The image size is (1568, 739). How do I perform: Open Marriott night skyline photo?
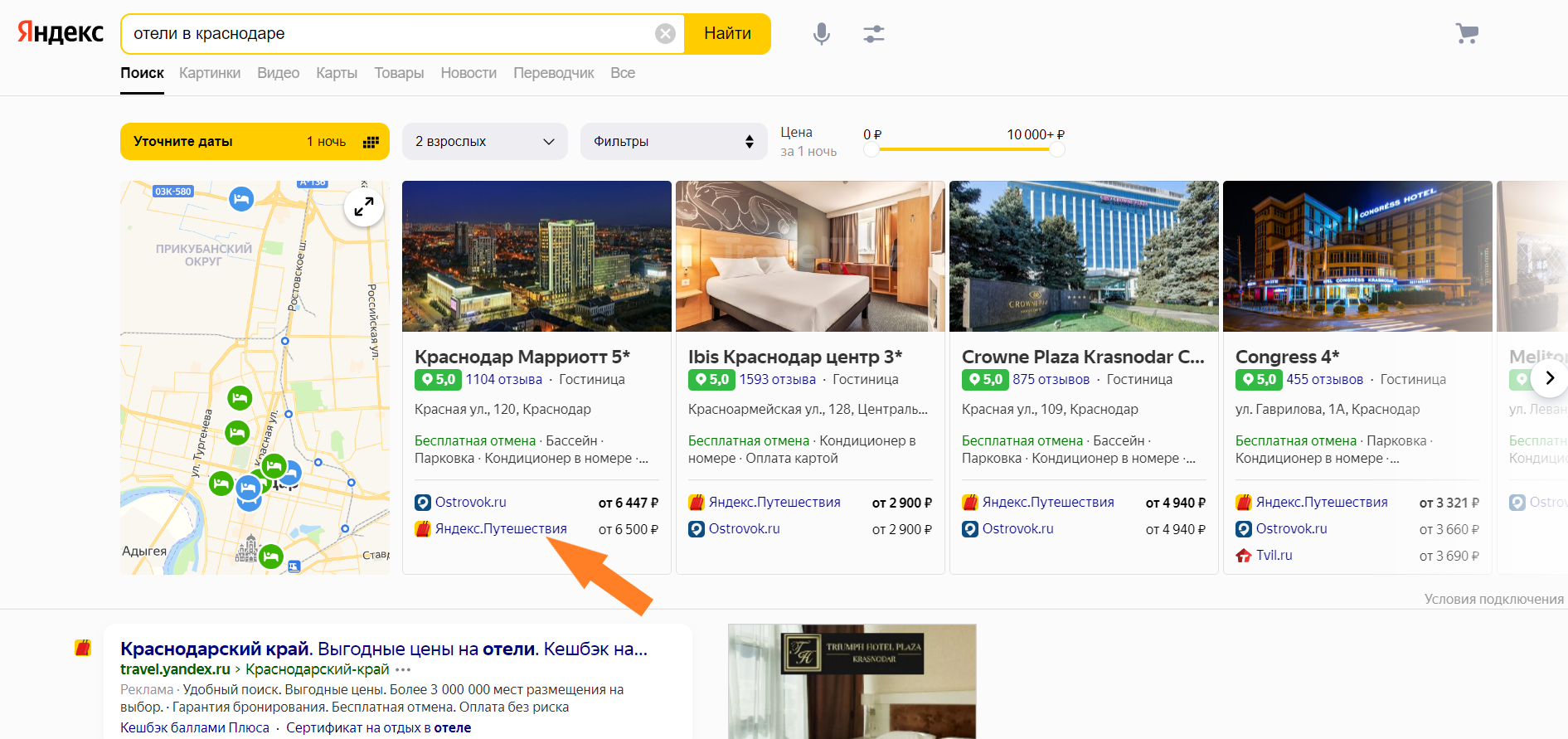tap(536, 256)
